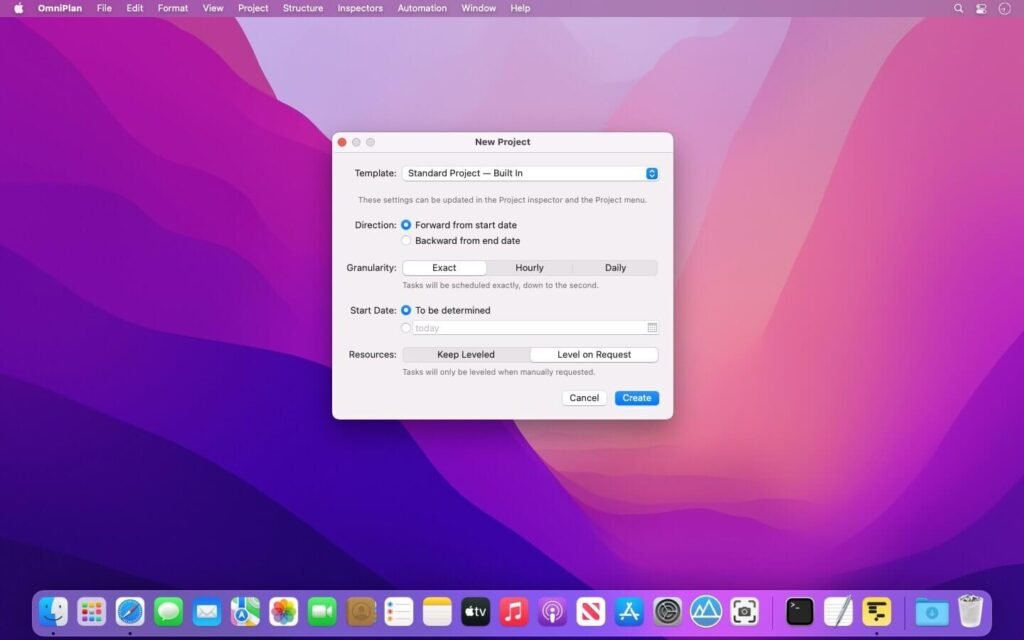Viewport: 1024px width, 640px height.
Task: Open OmniPlan from the Dock
Action: tap(876, 611)
